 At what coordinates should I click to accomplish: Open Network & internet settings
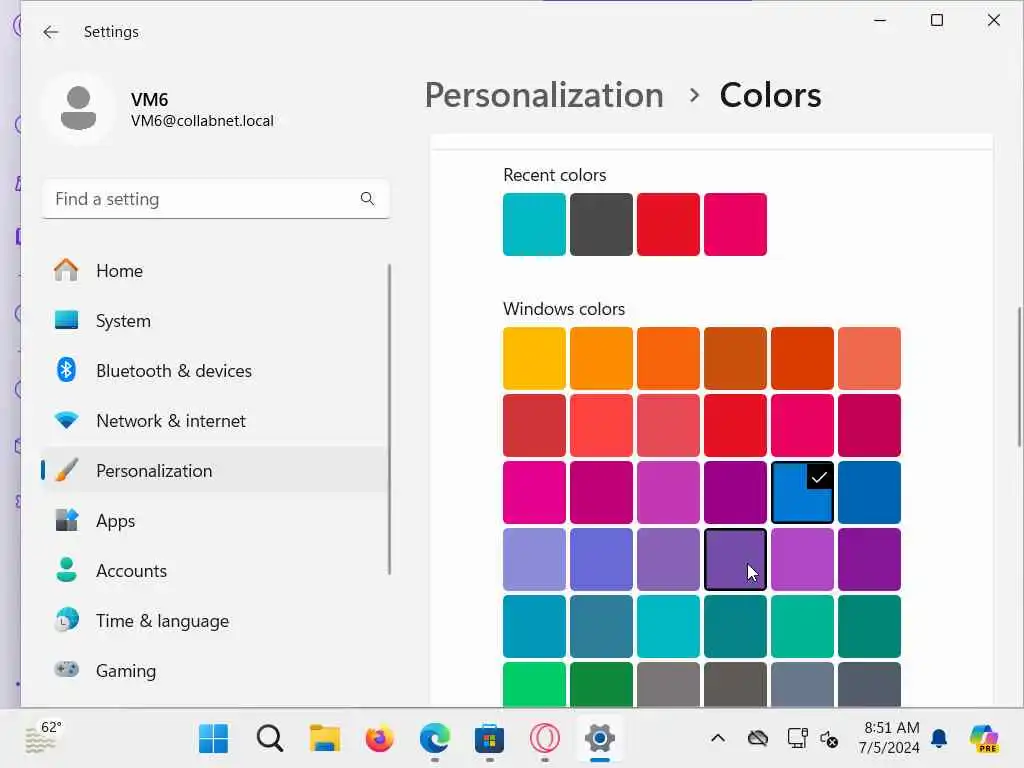(x=170, y=421)
